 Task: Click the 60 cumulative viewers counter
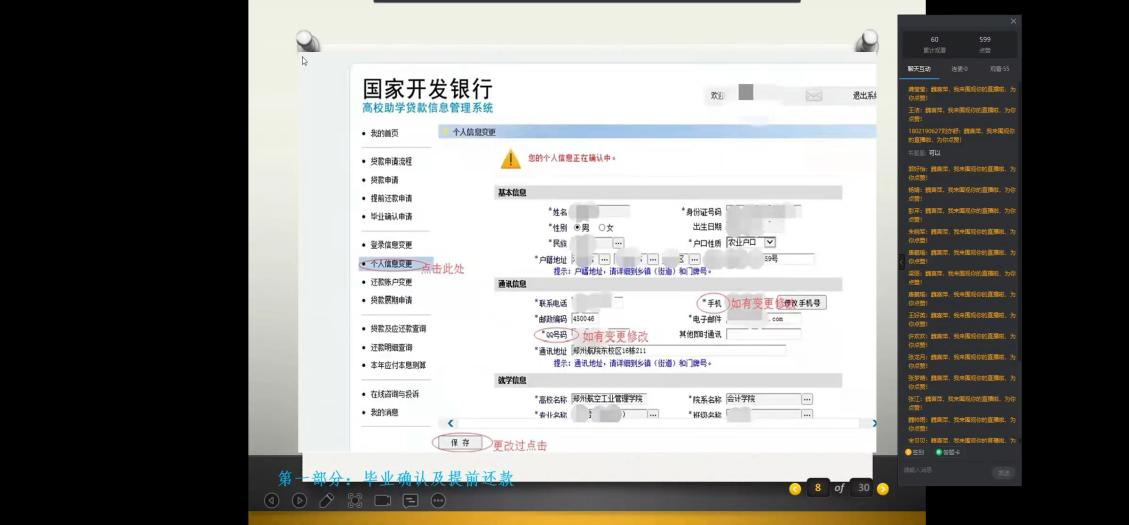pos(935,40)
